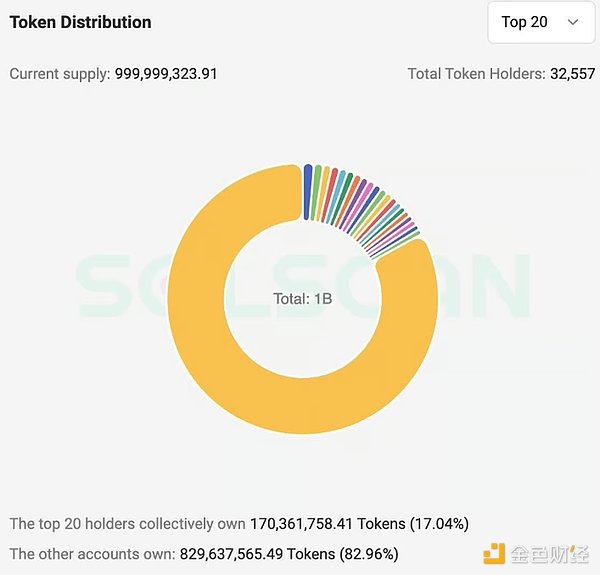Click the chevron arrow beside Top 20

pyautogui.click(x=573, y=22)
